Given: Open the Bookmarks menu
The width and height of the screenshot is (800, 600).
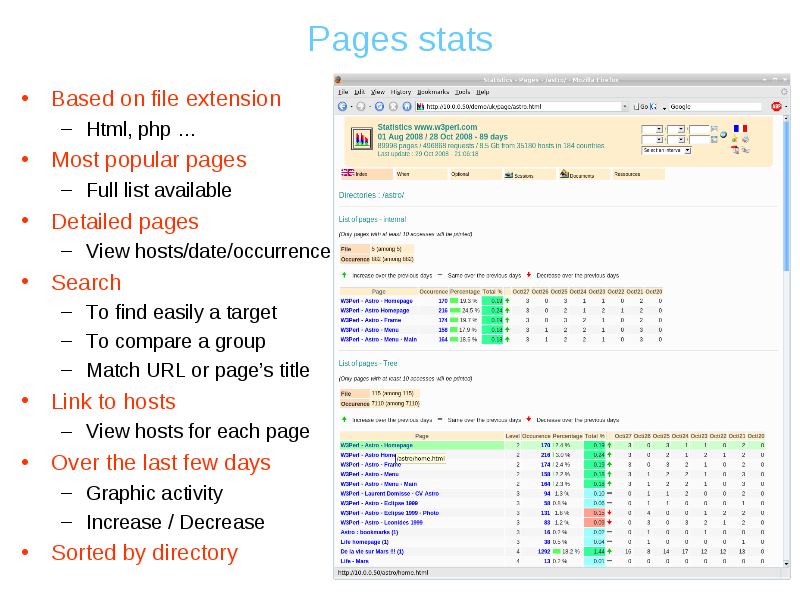Looking at the screenshot, I should pos(432,91).
